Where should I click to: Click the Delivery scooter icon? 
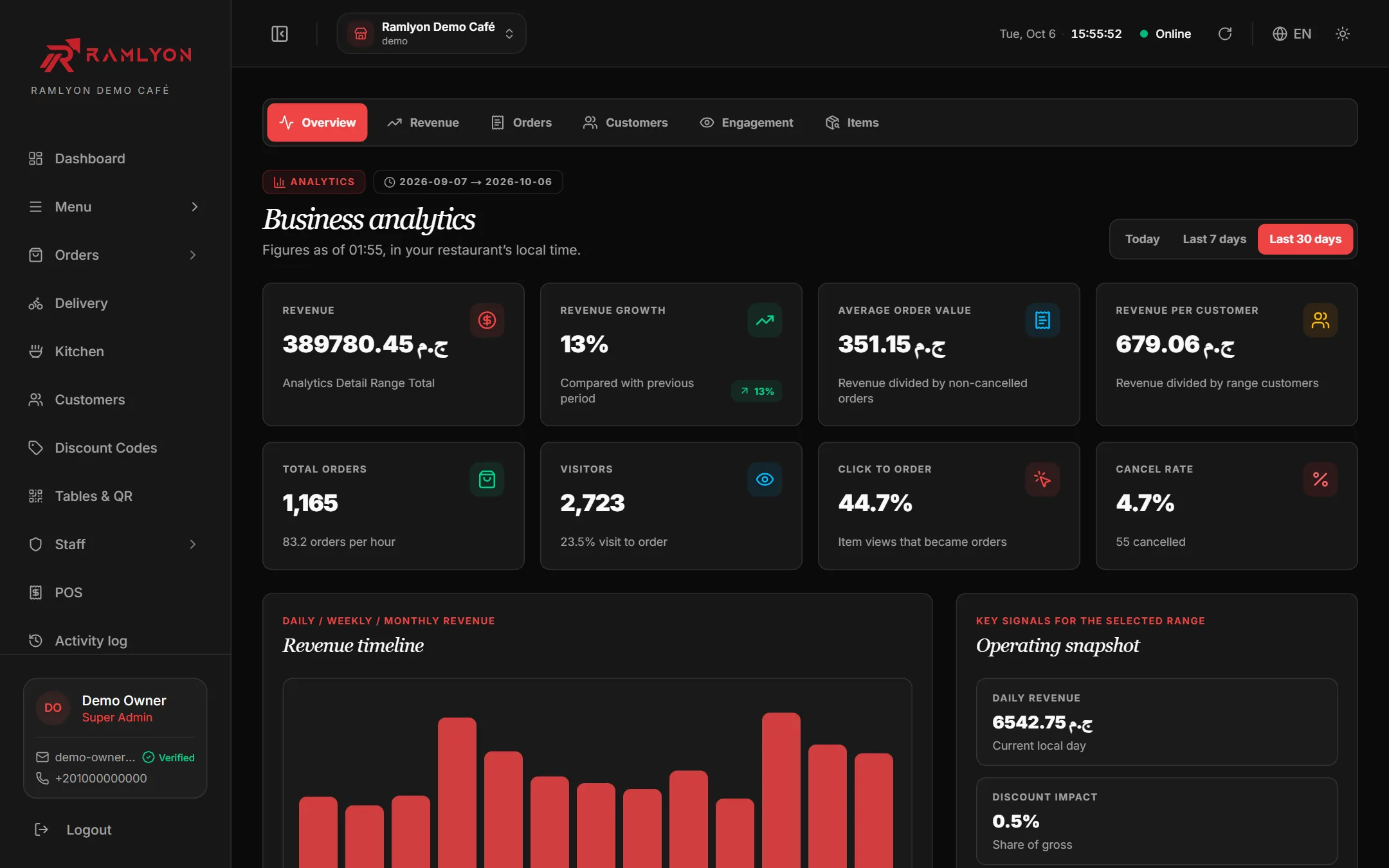tap(35, 303)
